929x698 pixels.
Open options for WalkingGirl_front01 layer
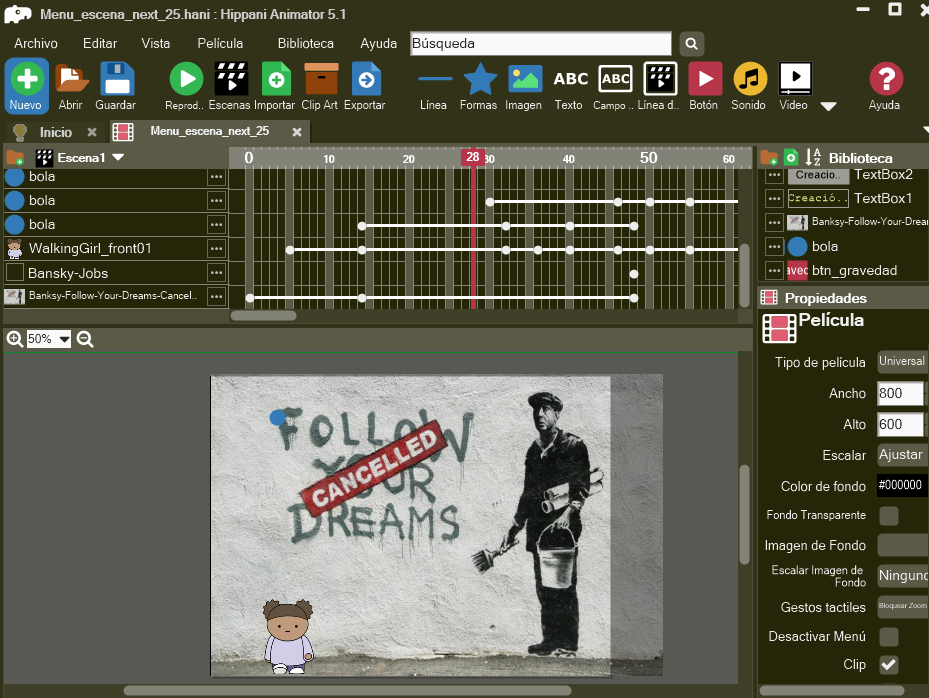[216, 249]
